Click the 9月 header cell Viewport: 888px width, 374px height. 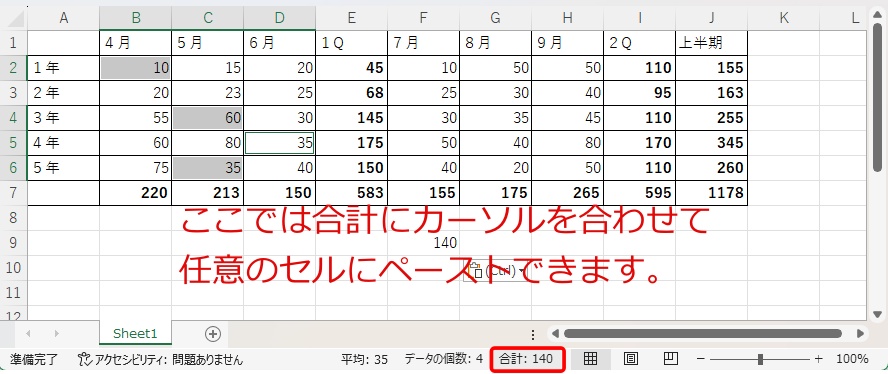(567, 43)
